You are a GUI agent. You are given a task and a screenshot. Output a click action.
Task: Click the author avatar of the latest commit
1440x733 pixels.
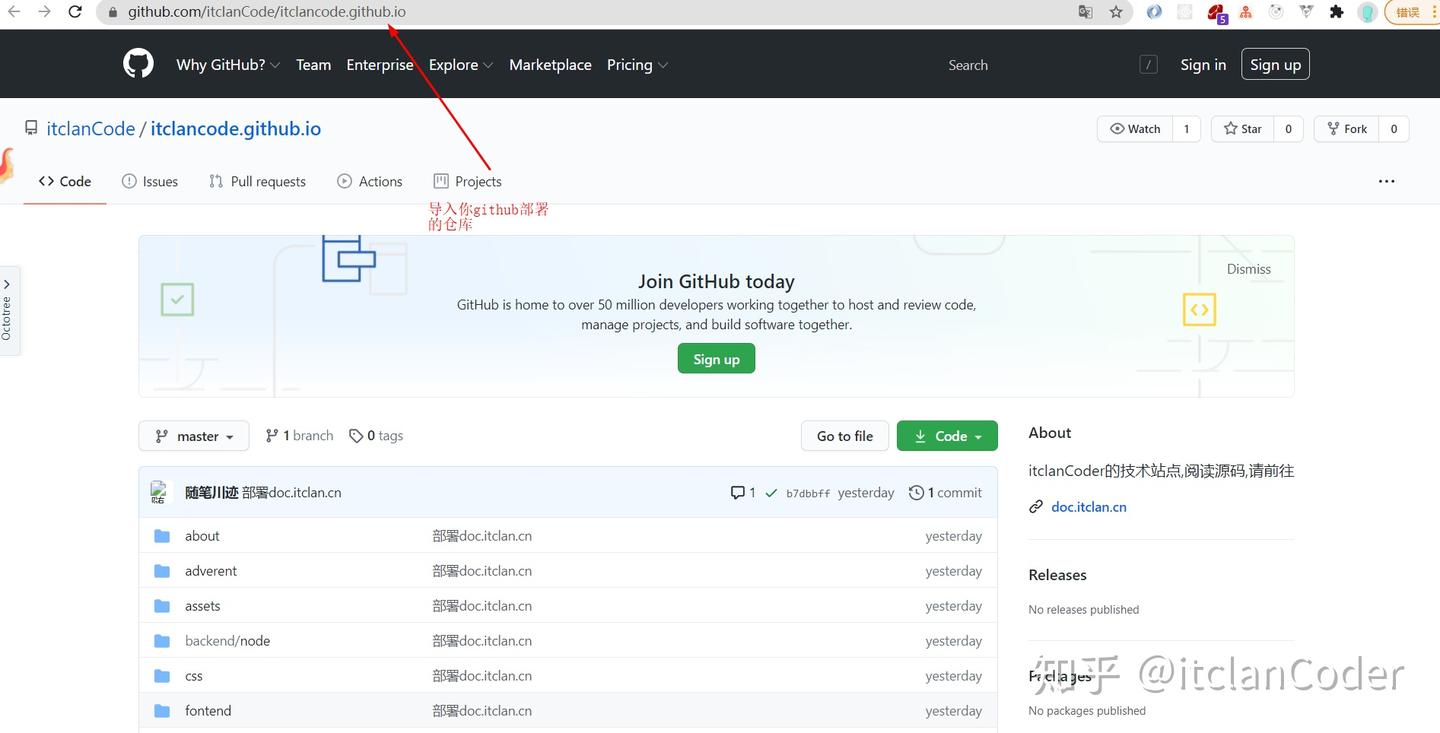tap(161, 492)
